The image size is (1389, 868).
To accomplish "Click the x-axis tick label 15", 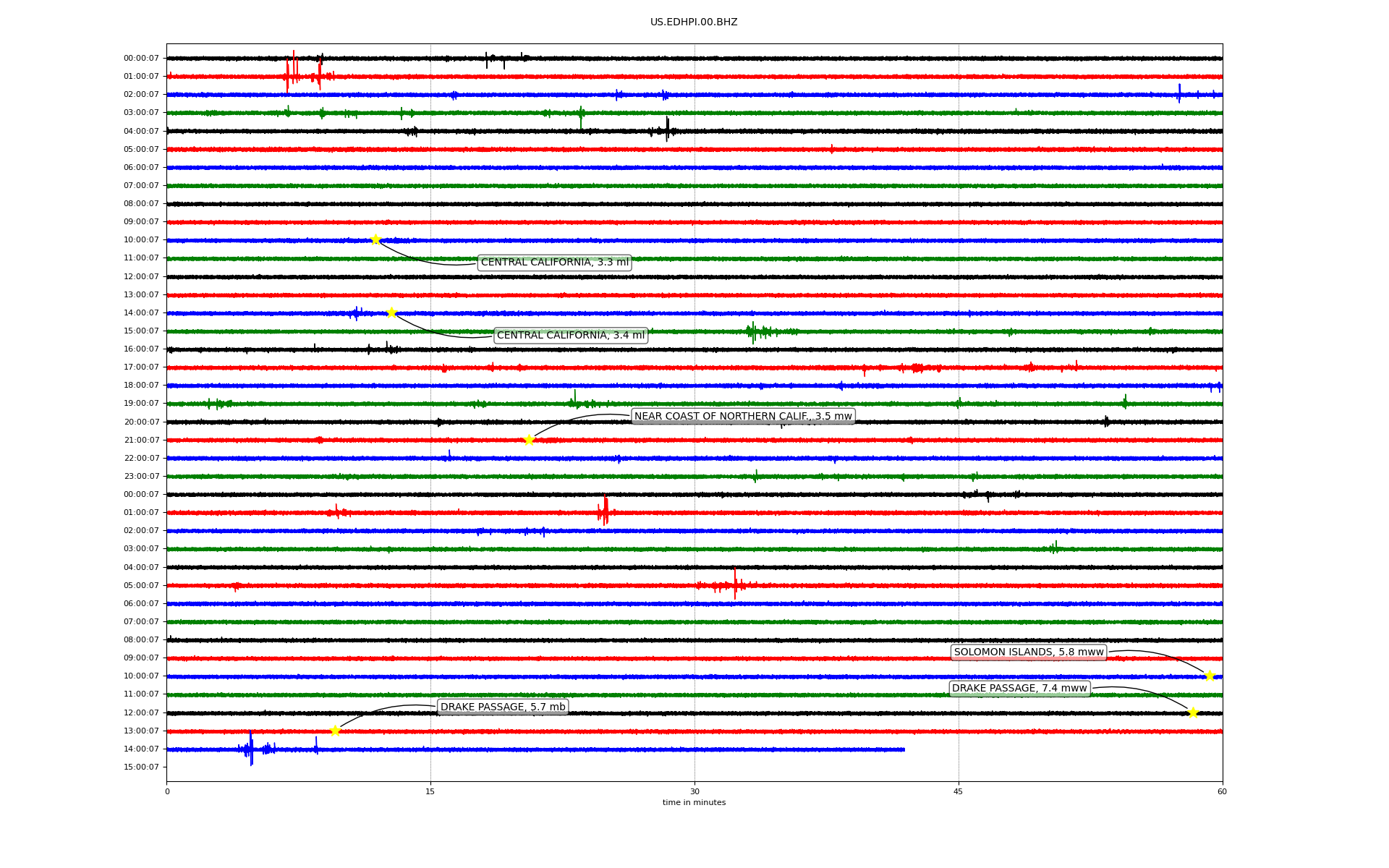I will [x=430, y=791].
